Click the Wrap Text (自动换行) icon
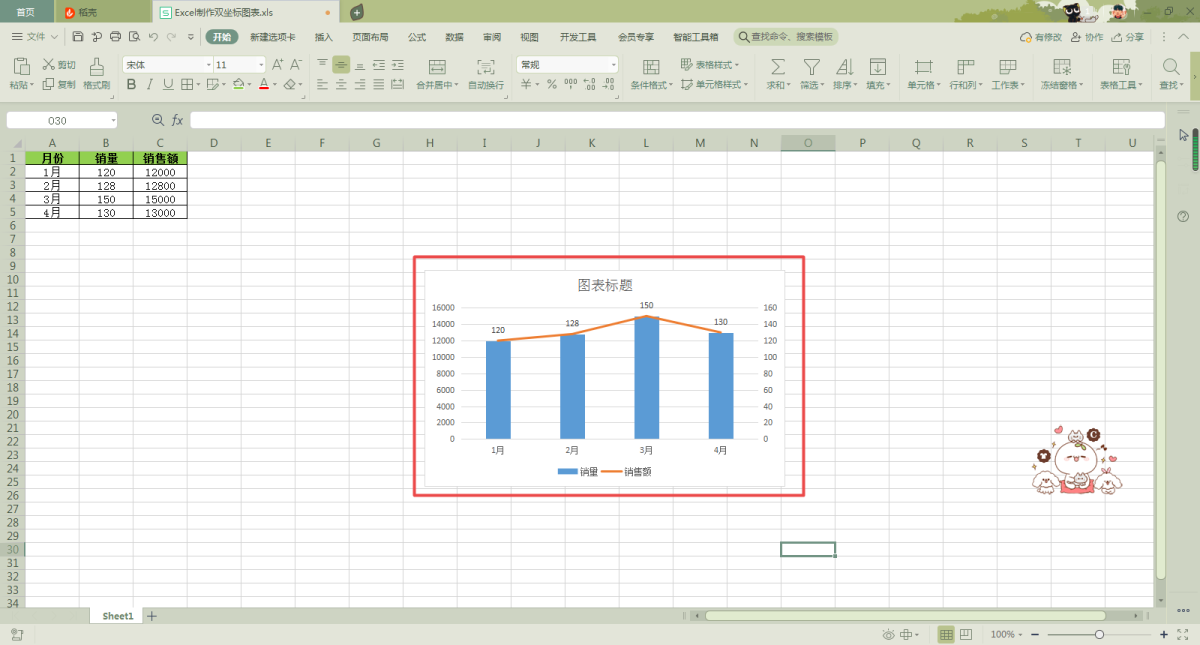The width and height of the screenshot is (1200, 645). 486,67
